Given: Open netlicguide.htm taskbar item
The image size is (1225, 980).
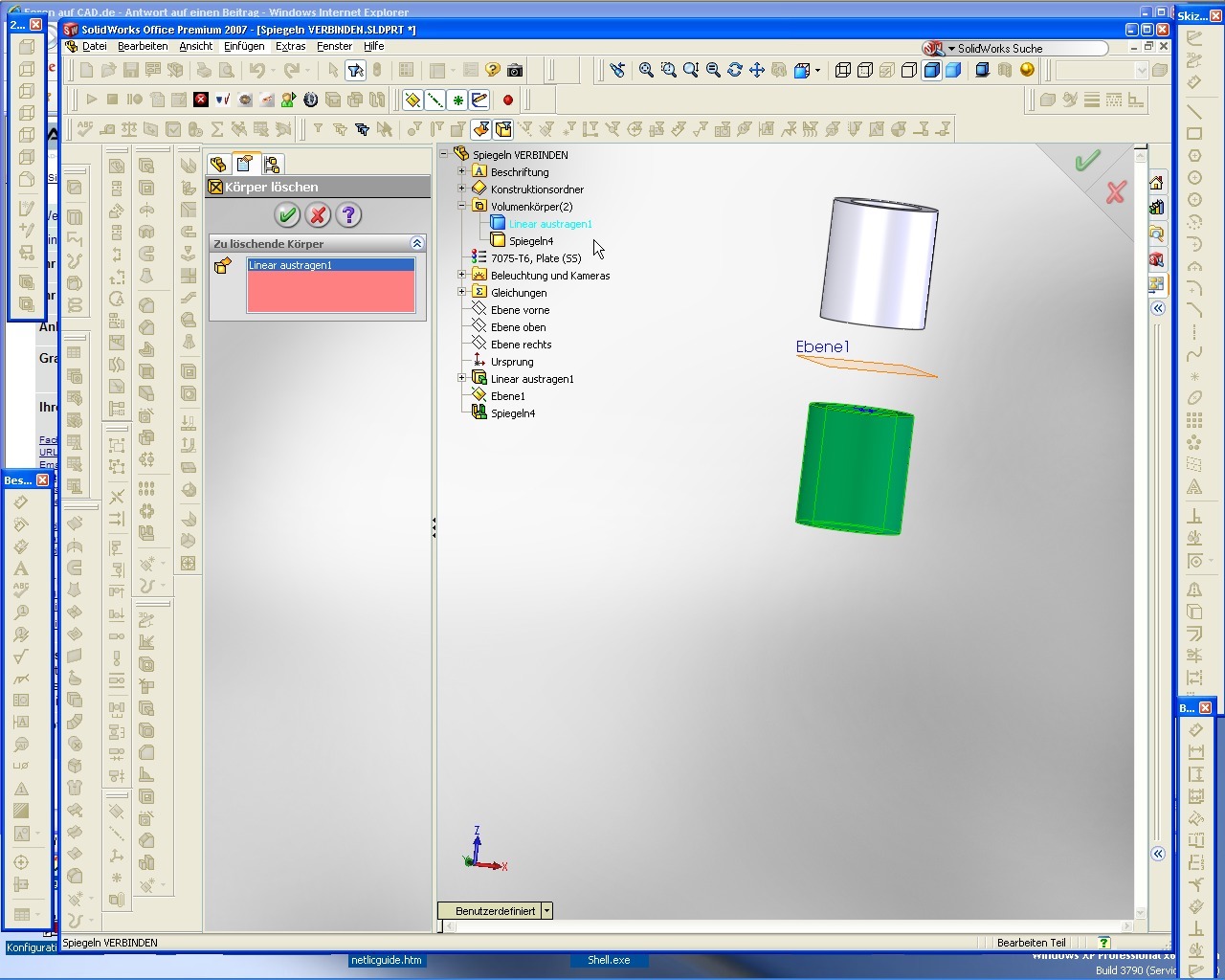Looking at the screenshot, I should click(386, 960).
